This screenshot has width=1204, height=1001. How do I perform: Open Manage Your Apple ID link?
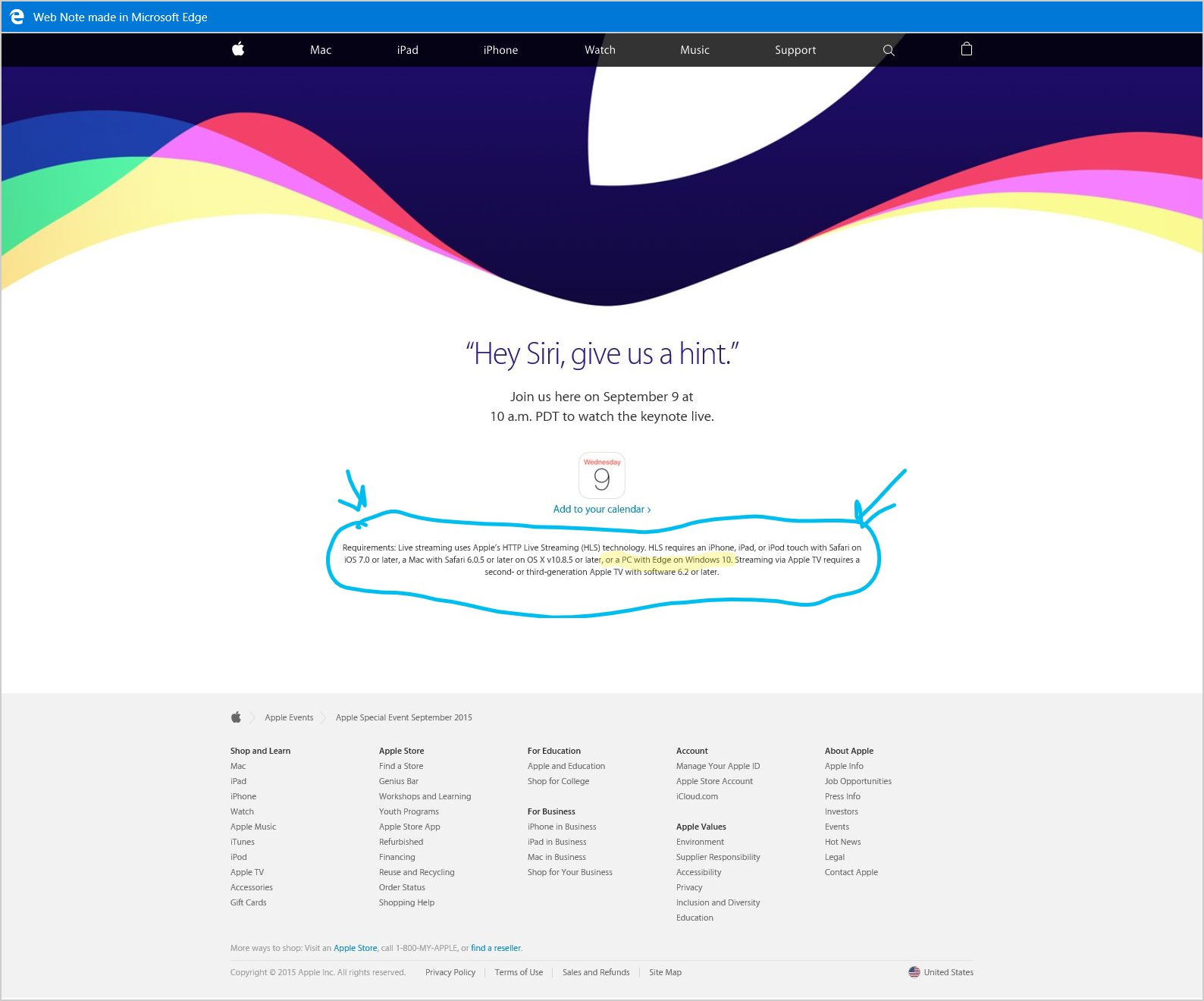(x=718, y=766)
